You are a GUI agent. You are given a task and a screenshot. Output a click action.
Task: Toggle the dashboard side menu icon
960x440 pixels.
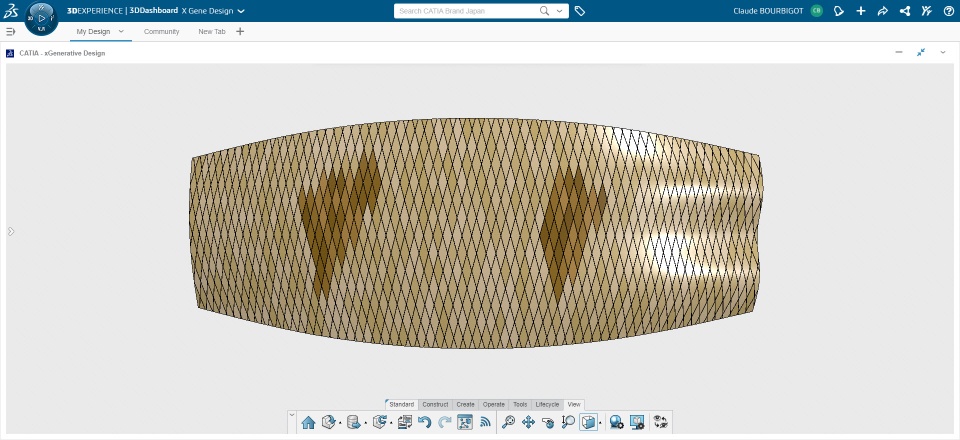(10, 32)
